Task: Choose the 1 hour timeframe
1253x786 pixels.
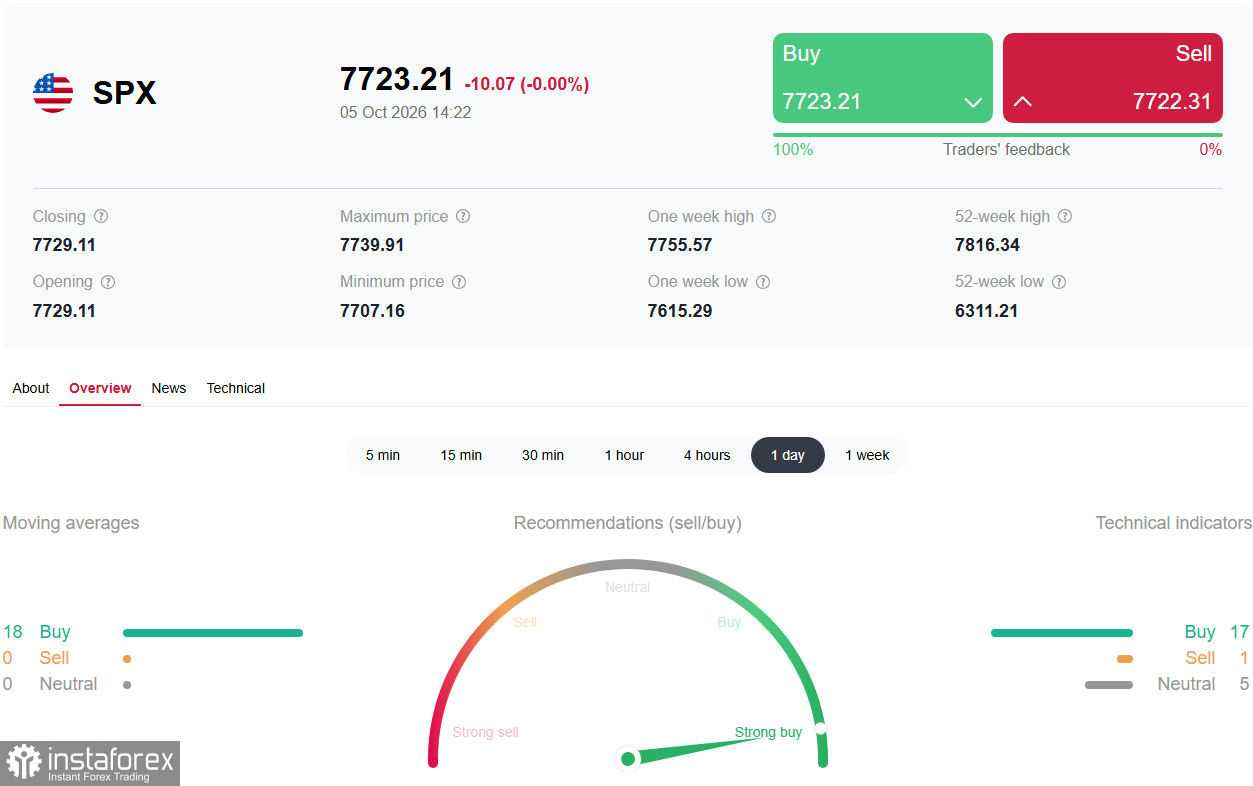Action: click(x=624, y=455)
